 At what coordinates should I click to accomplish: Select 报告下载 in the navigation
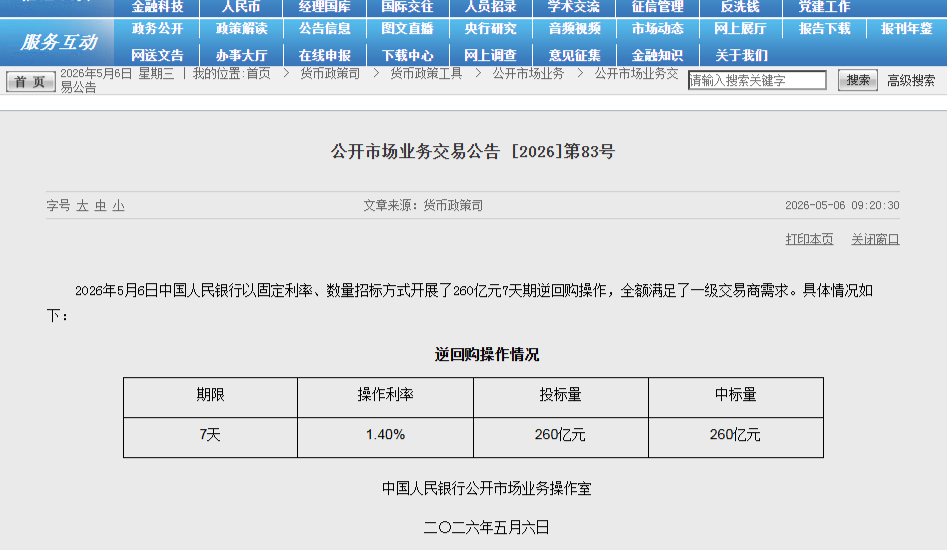click(824, 28)
